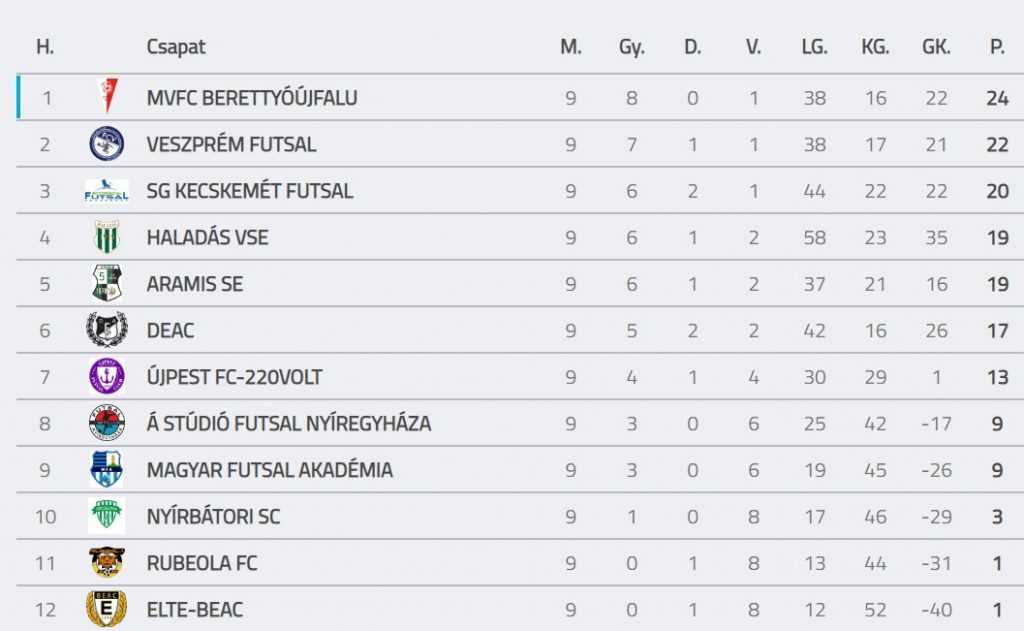Sort by the Csapat column header
Image resolution: width=1024 pixels, height=631 pixels.
[176, 47]
